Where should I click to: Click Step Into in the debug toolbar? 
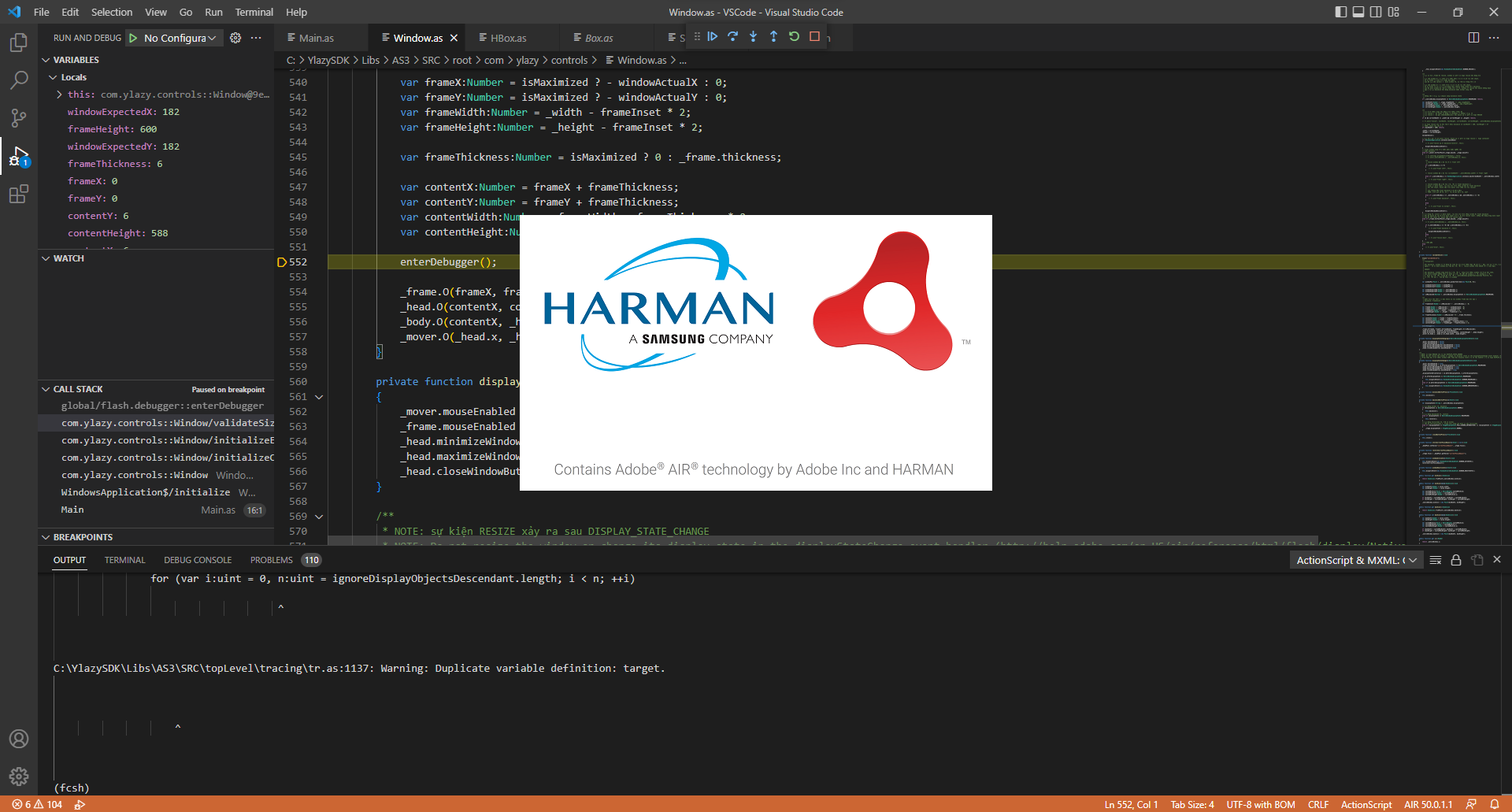754,36
